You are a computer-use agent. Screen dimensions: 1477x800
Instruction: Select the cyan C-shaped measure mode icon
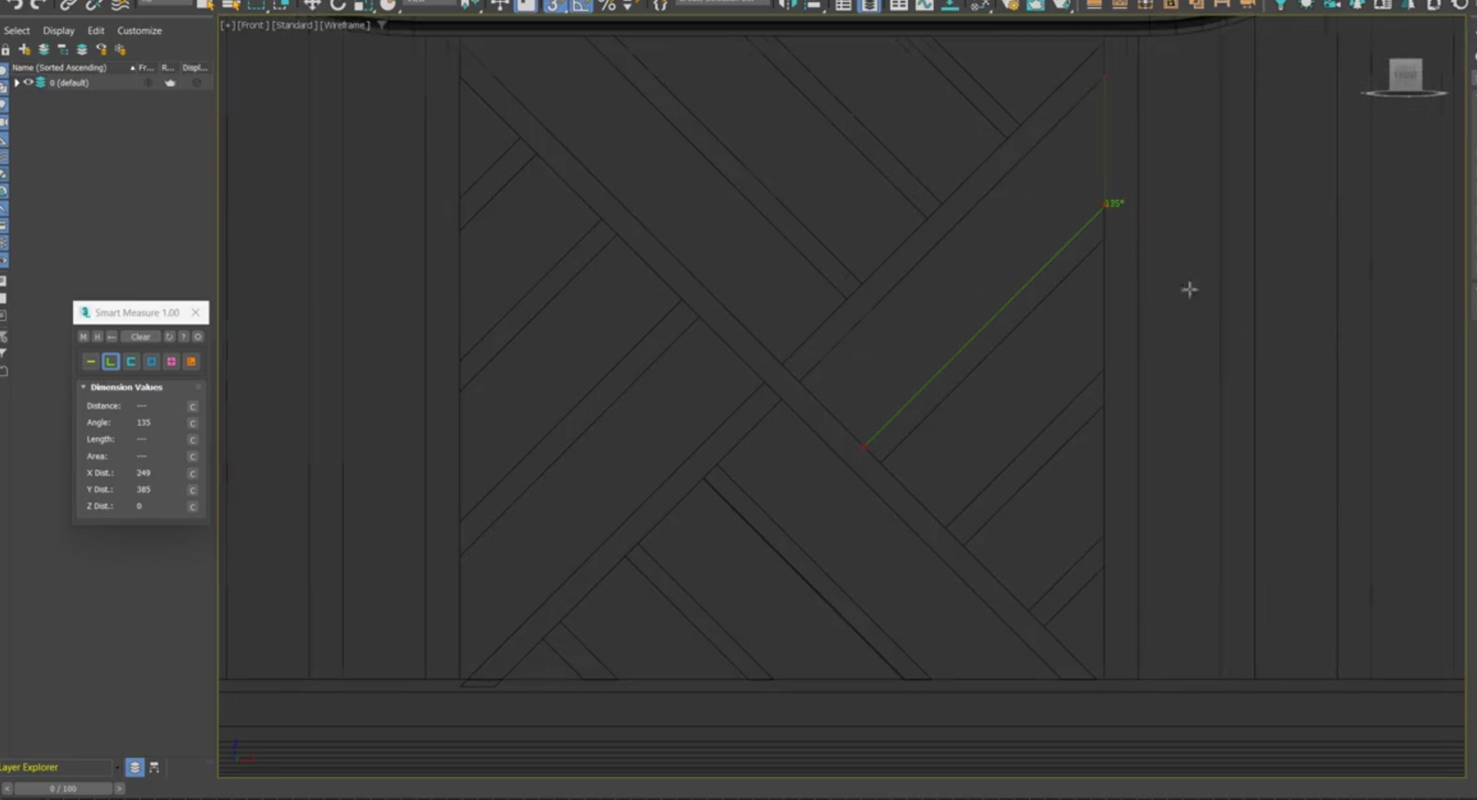click(131, 361)
